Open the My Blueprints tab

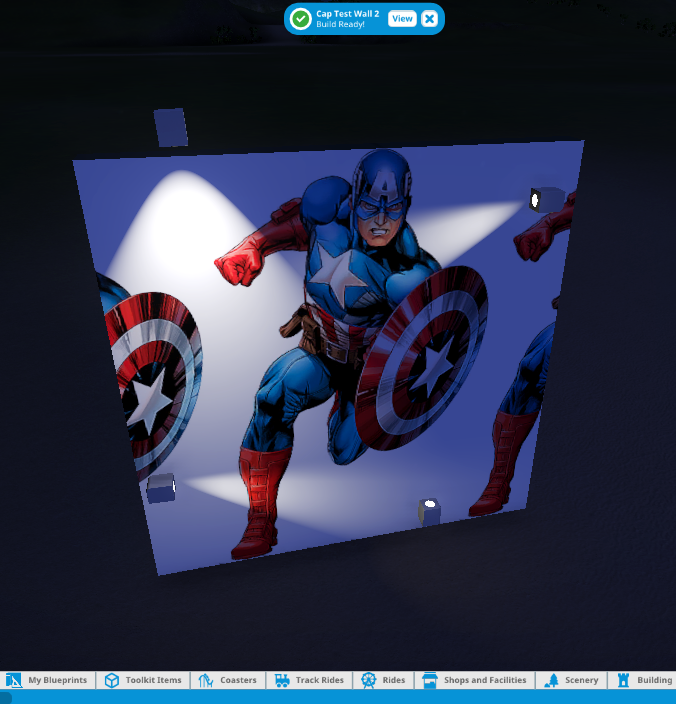coord(48,680)
